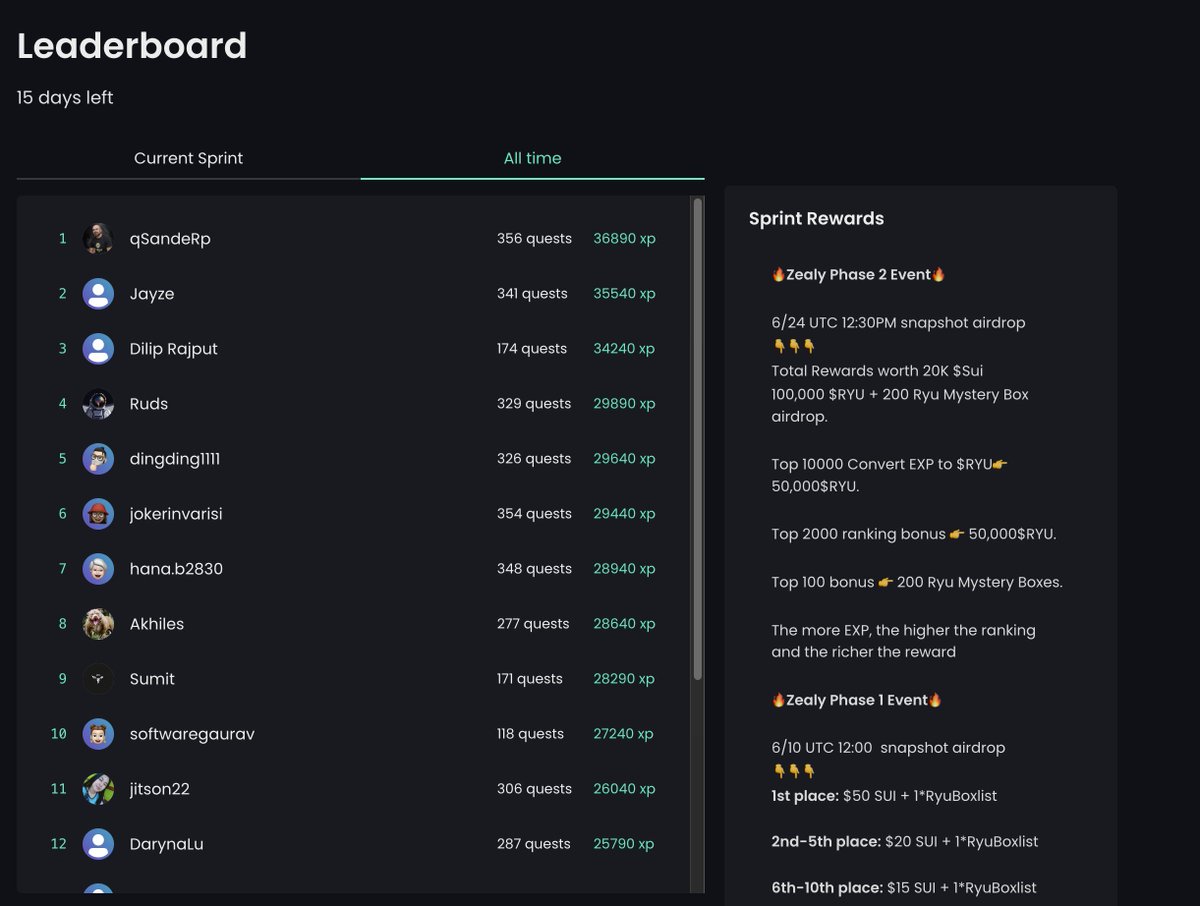The image size is (1200, 906).
Task: Click the Leaderboard page heading
Action: pos(132,46)
